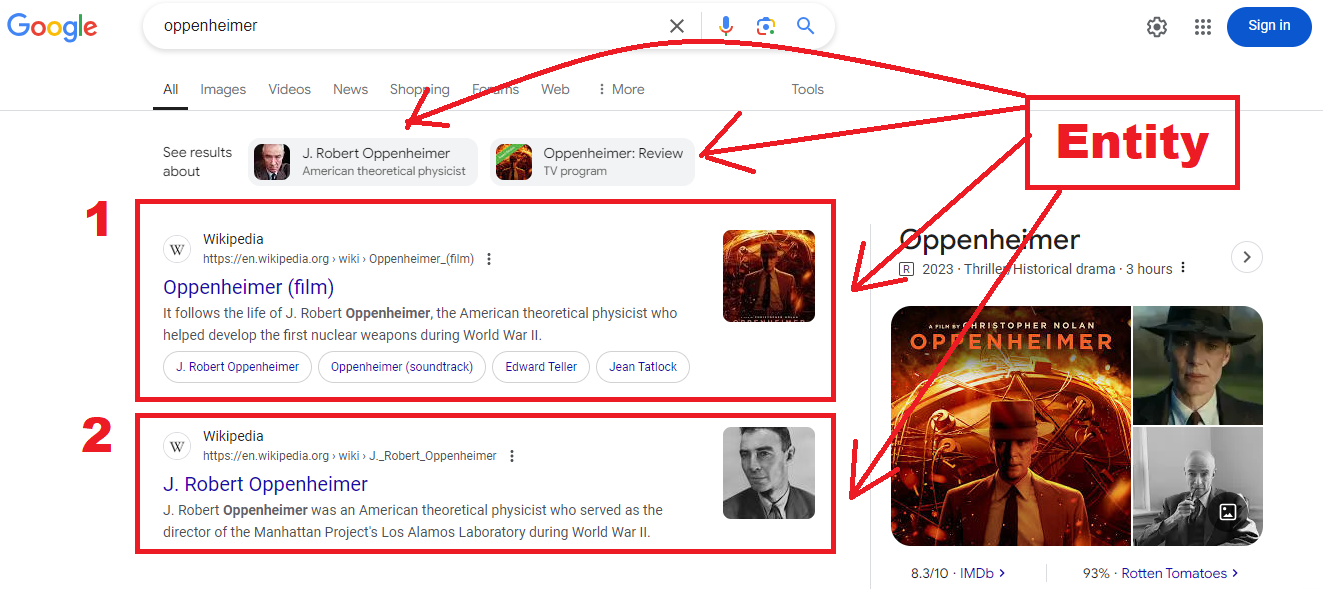Open the 8.3/10 IMDb rating link

pos(958,573)
